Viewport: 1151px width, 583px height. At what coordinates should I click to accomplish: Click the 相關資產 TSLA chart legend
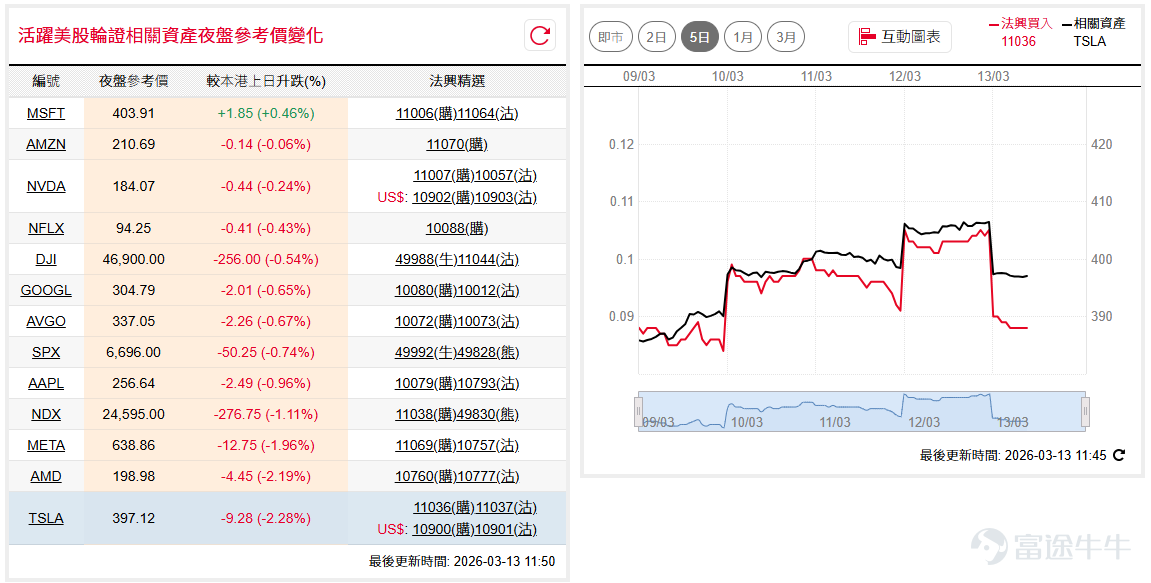point(1094,32)
